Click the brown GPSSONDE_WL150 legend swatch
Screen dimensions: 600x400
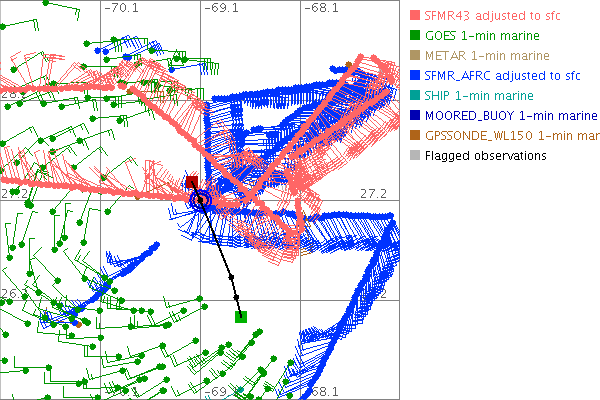tap(414, 135)
